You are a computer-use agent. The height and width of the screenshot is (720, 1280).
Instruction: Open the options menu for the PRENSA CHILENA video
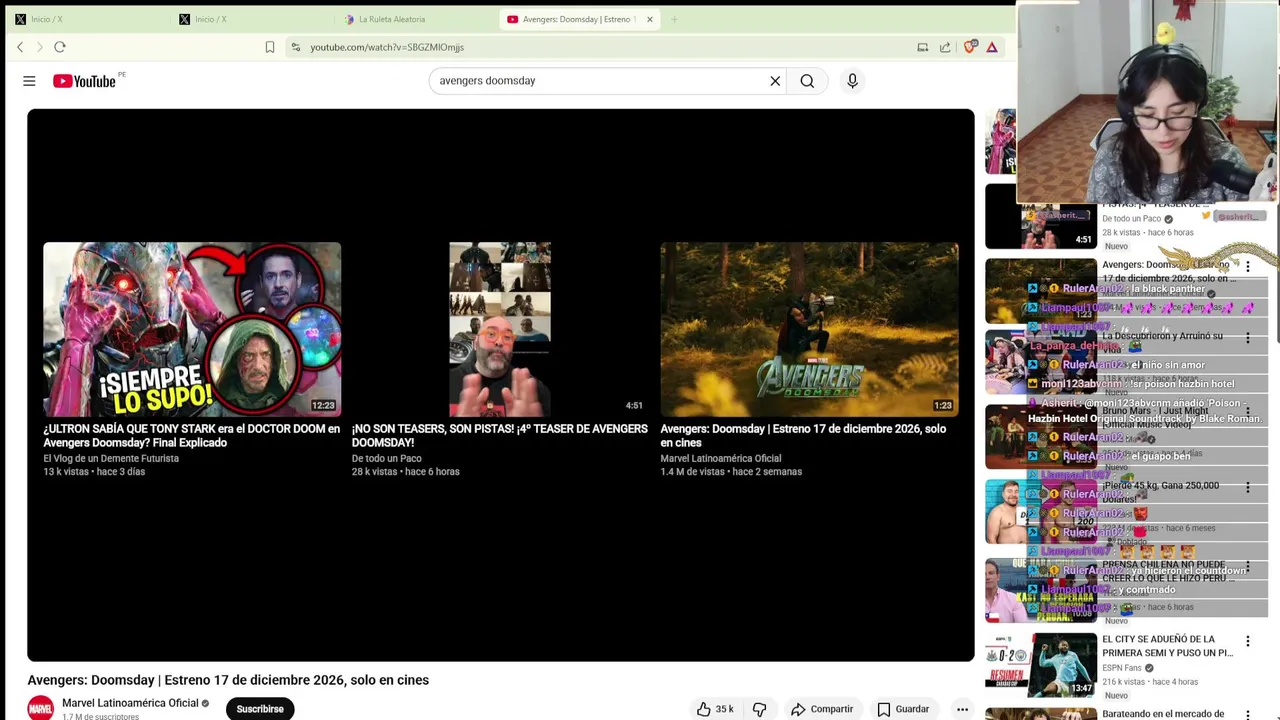1247,566
